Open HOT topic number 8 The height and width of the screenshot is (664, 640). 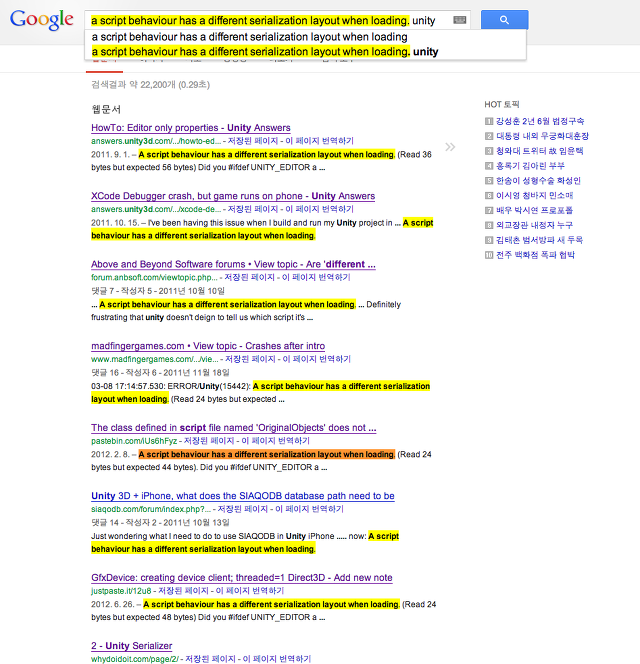(x=535, y=225)
